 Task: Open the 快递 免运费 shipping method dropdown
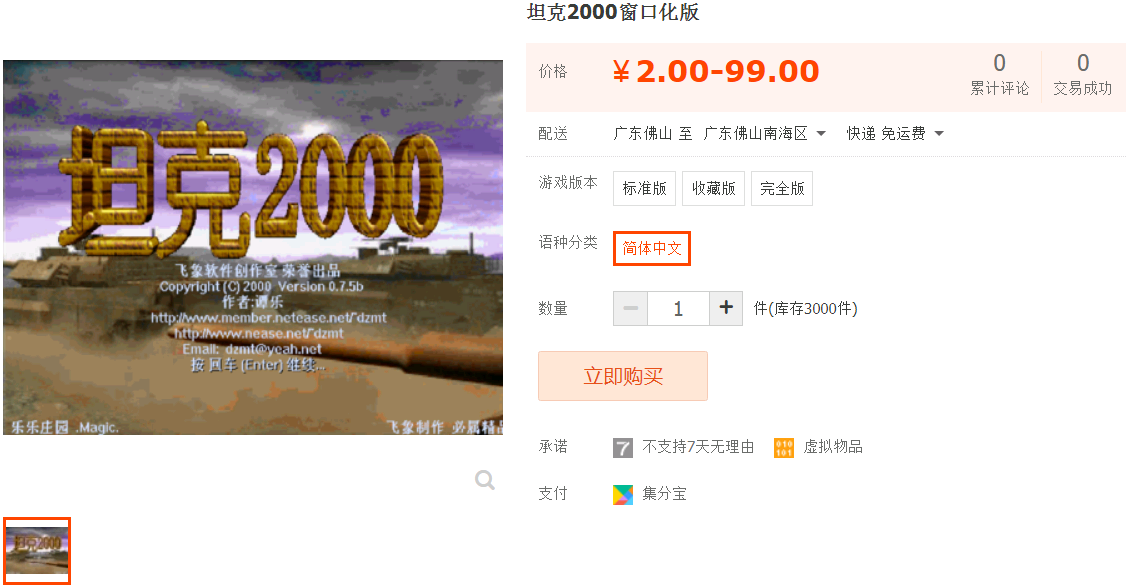895,133
